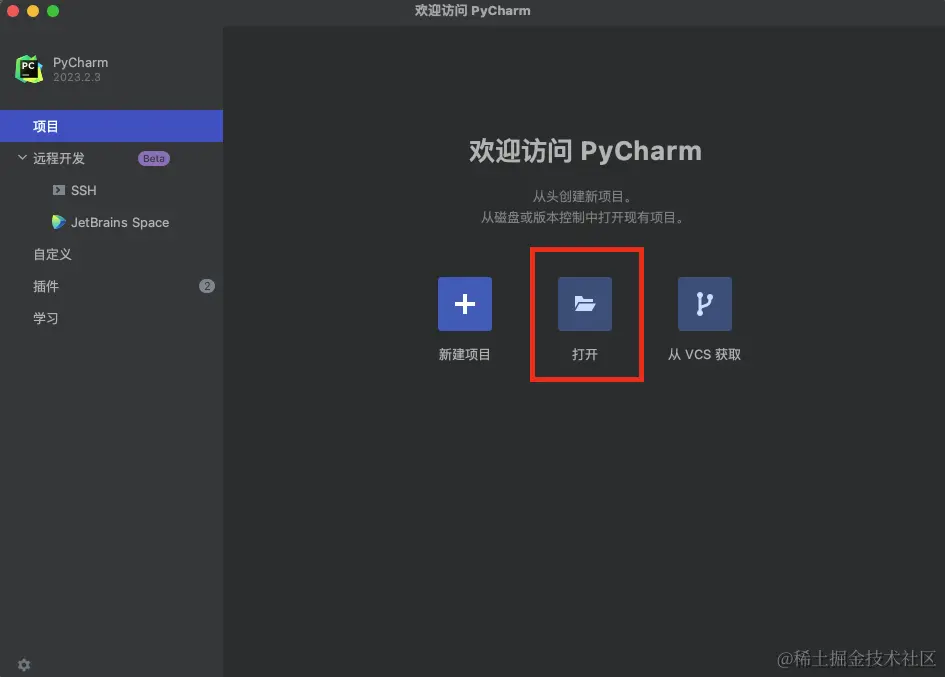Image resolution: width=945 pixels, height=677 pixels.
Task: Select JetBrains Space entry
Action: [x=111, y=222]
